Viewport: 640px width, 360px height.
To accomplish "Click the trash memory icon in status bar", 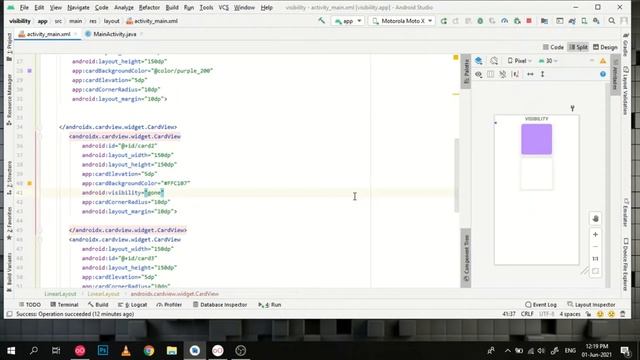I will (623, 314).
